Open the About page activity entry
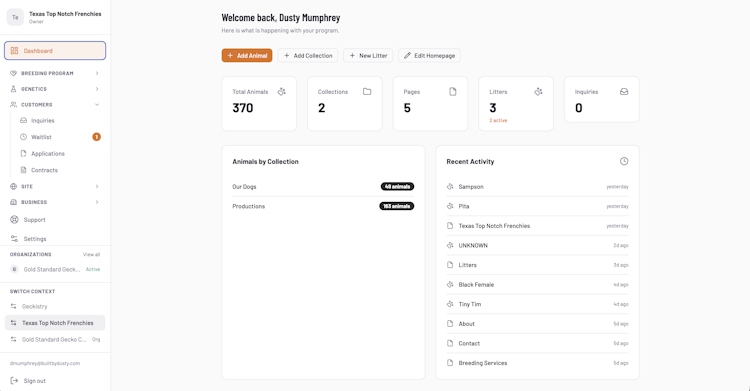 537,324
